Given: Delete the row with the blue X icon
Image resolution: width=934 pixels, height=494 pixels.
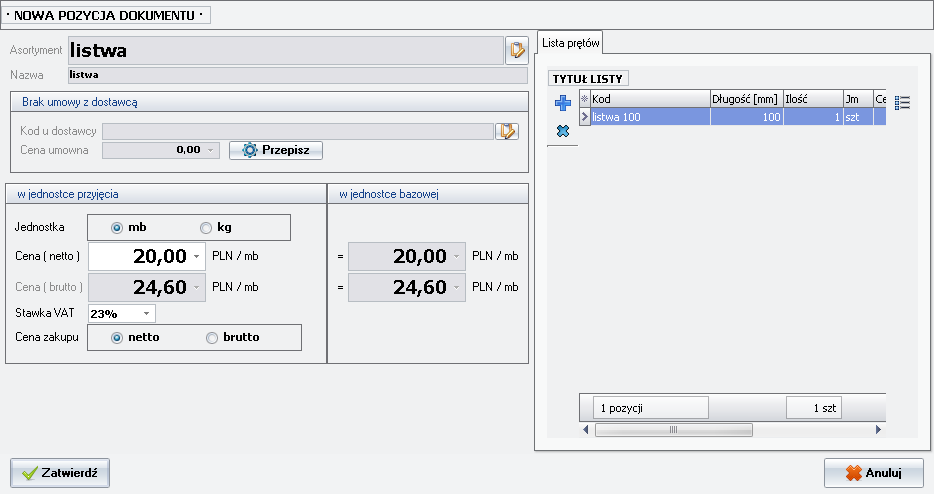Looking at the screenshot, I should tap(563, 131).
